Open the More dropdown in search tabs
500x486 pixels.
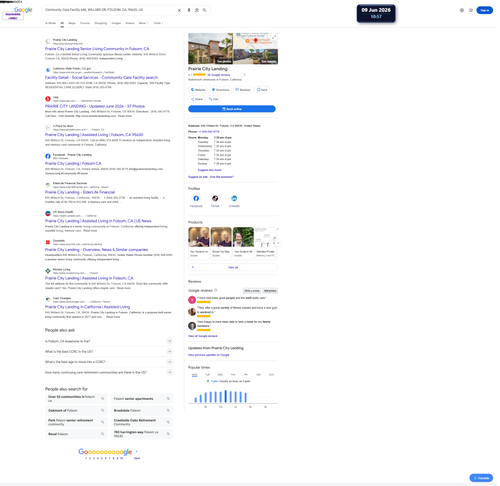coord(143,23)
